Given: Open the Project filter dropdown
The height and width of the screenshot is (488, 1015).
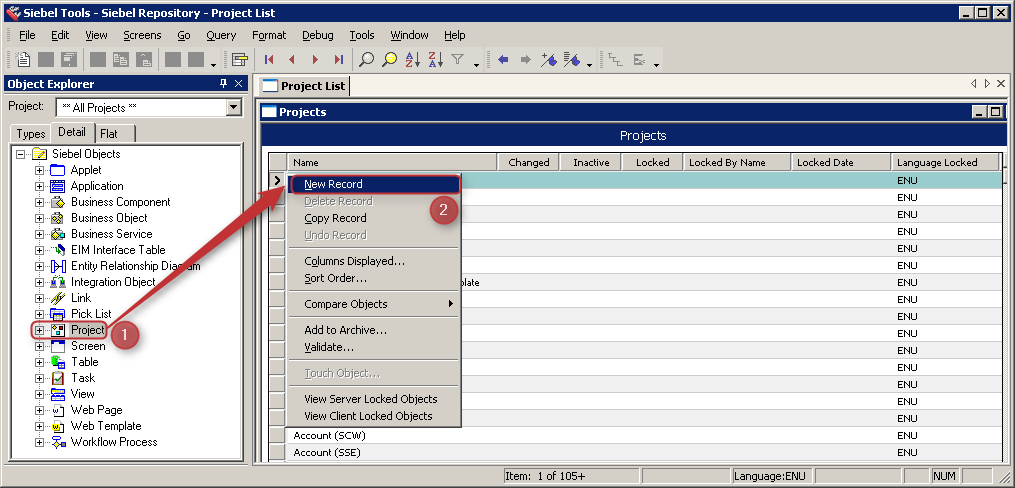Looking at the screenshot, I should pos(234,107).
